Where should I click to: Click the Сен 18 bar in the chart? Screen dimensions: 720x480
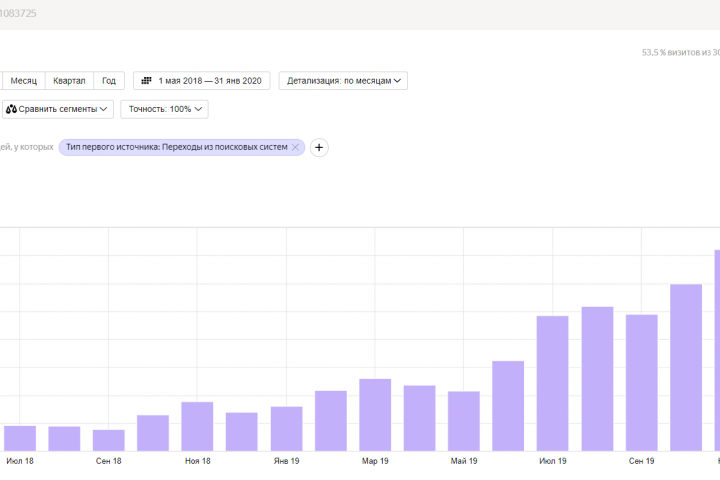pyautogui.click(x=109, y=440)
